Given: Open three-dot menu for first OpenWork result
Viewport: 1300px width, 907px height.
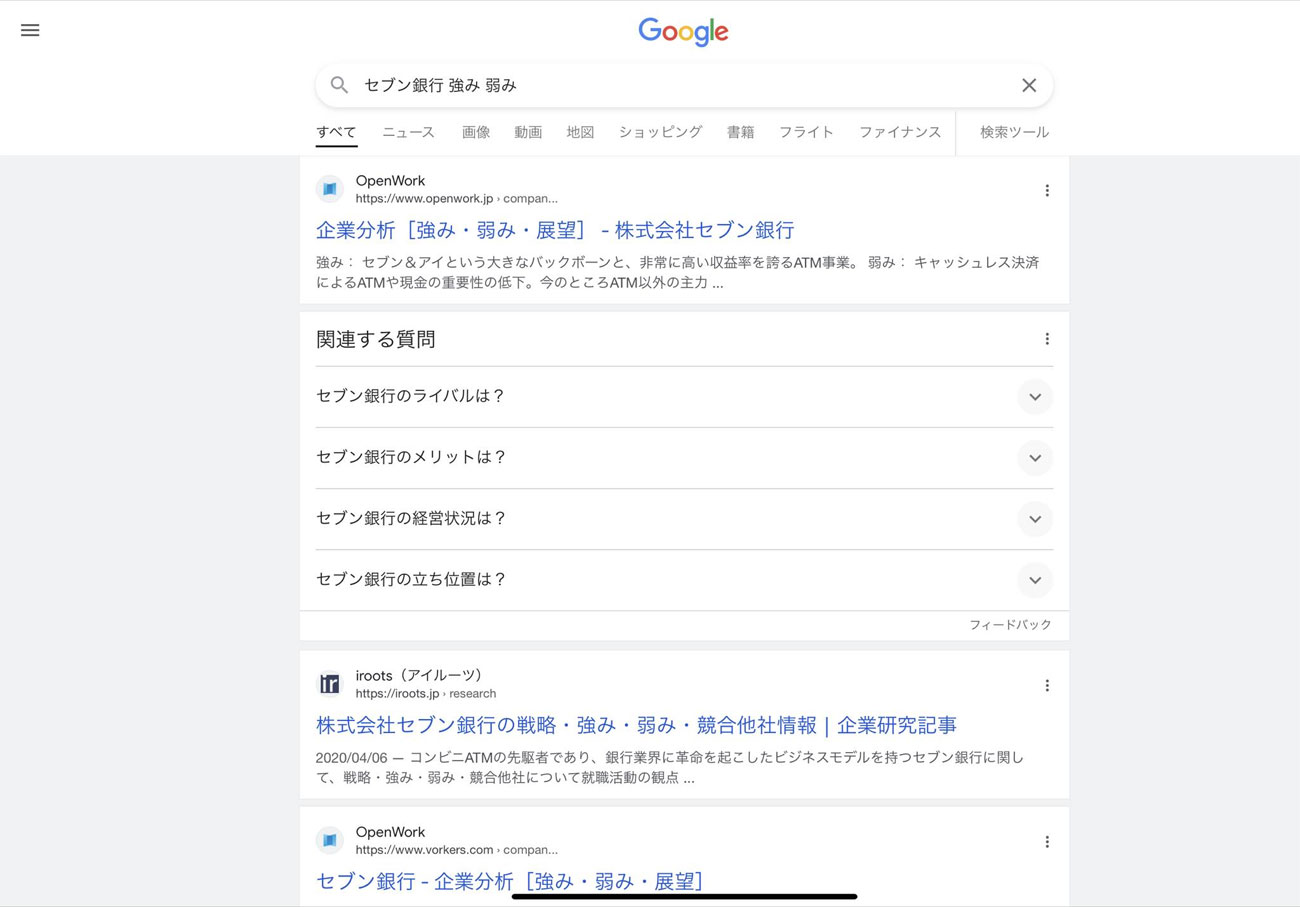Looking at the screenshot, I should tap(1046, 190).
